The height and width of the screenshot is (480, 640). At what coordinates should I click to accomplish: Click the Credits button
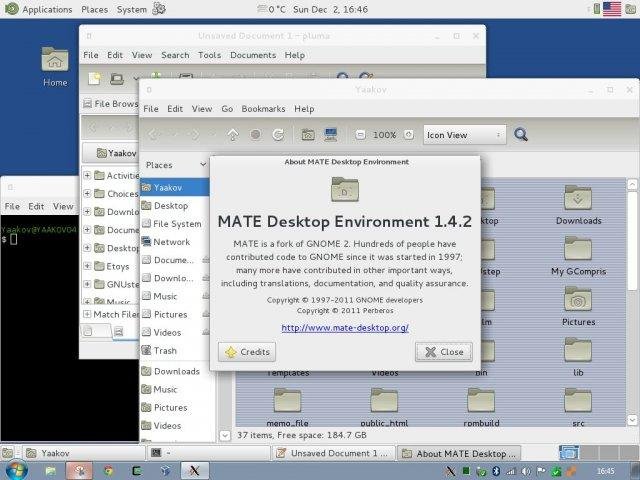(x=247, y=352)
